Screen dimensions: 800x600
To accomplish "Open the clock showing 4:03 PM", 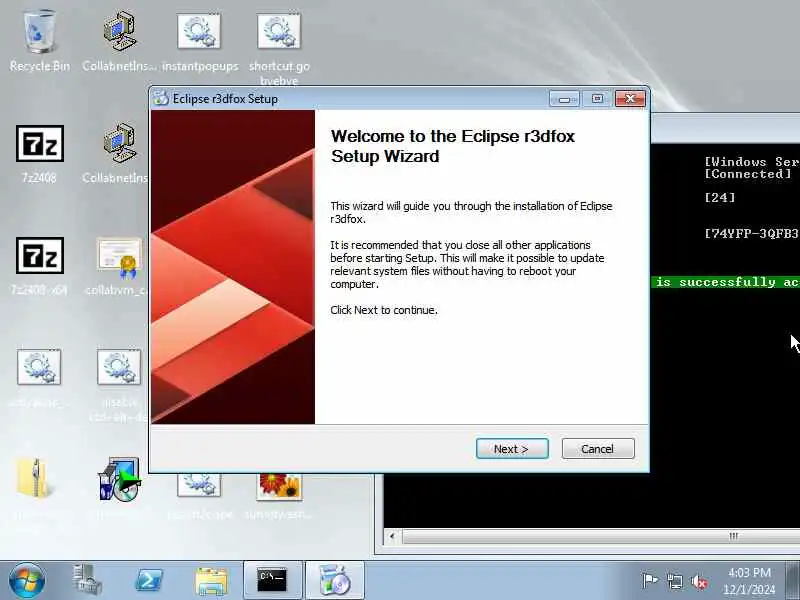I will click(x=749, y=581).
